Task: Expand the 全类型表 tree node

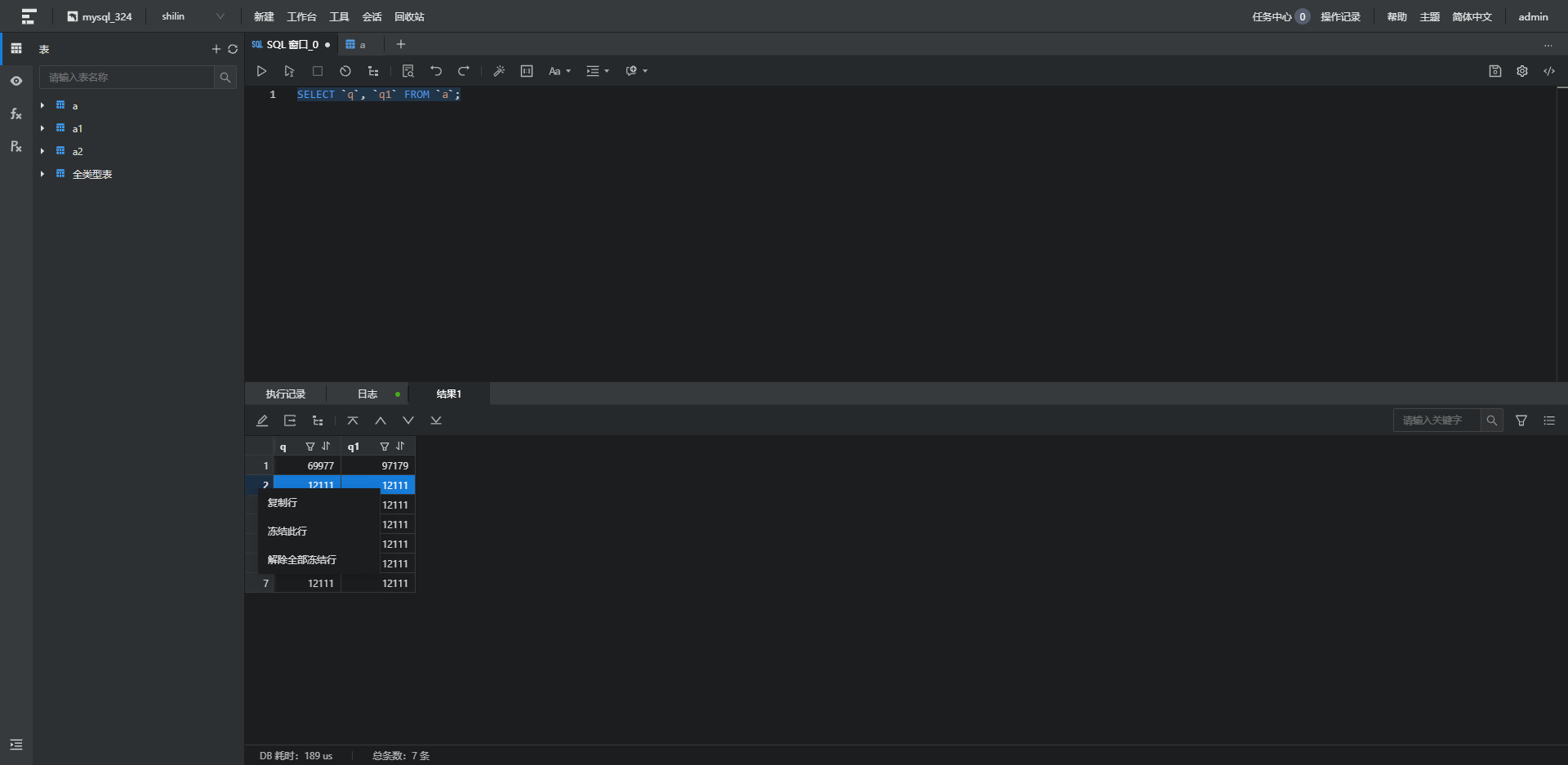Action: point(42,174)
